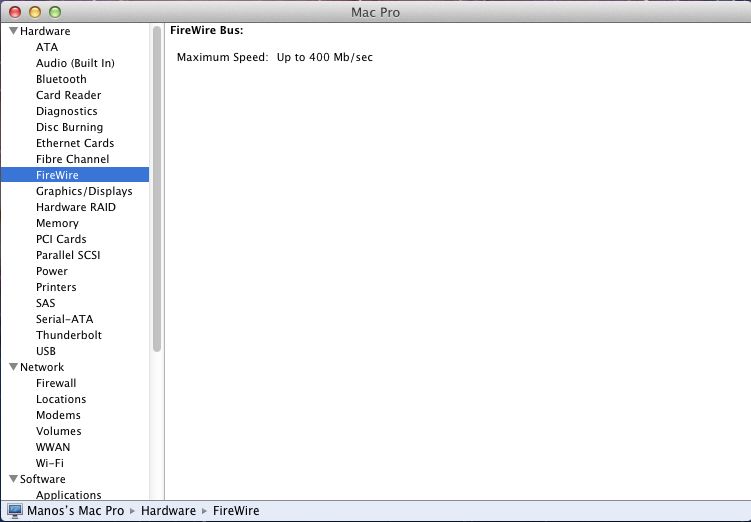This screenshot has width=751, height=522.
Task: Collapse the Hardware disclosure triangle
Action: click(x=13, y=31)
